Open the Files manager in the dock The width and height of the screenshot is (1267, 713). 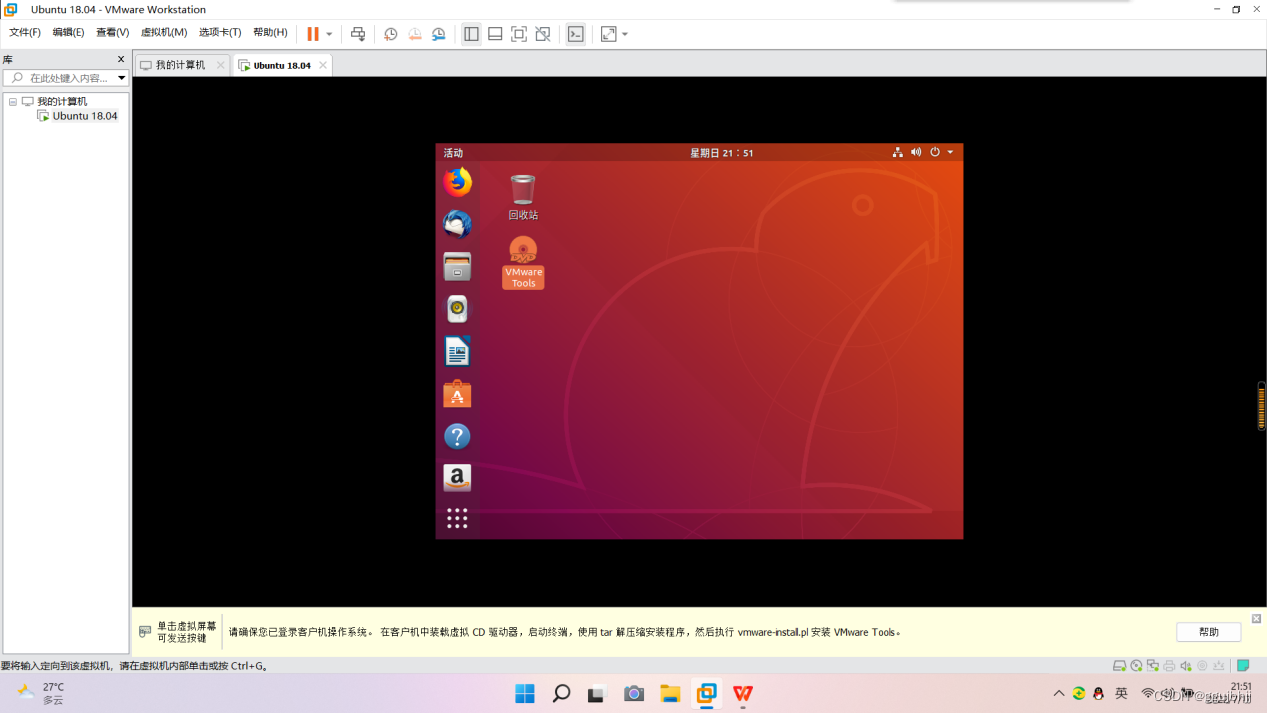pos(457,267)
